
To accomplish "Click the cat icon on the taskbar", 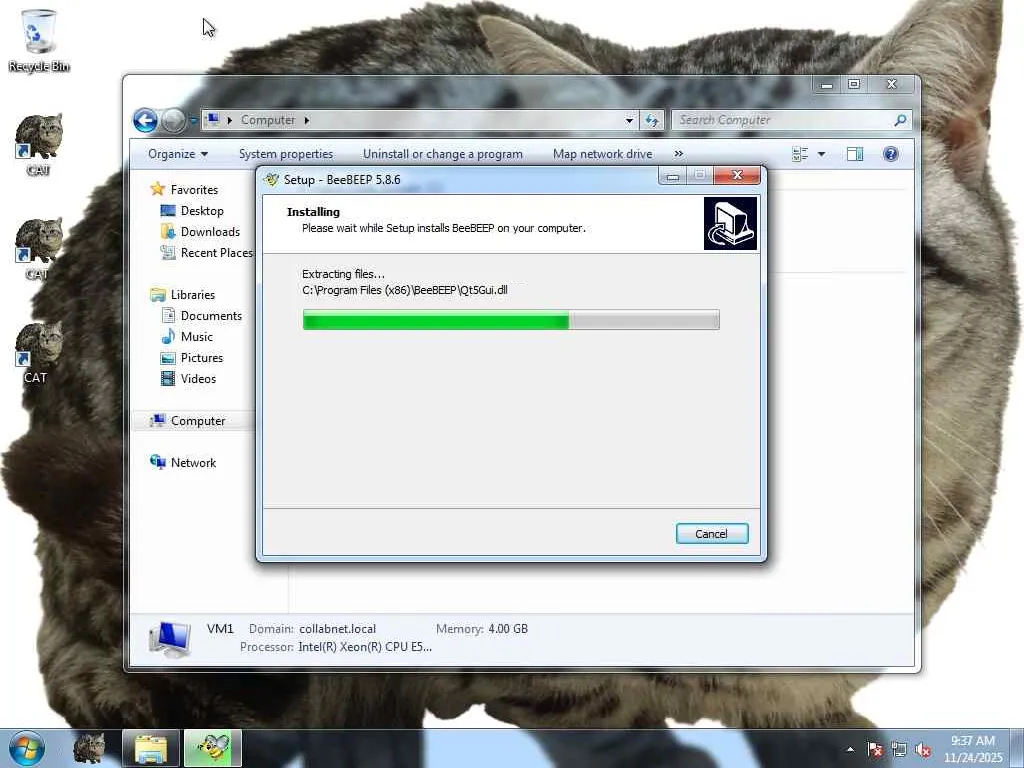I will click(x=89, y=748).
